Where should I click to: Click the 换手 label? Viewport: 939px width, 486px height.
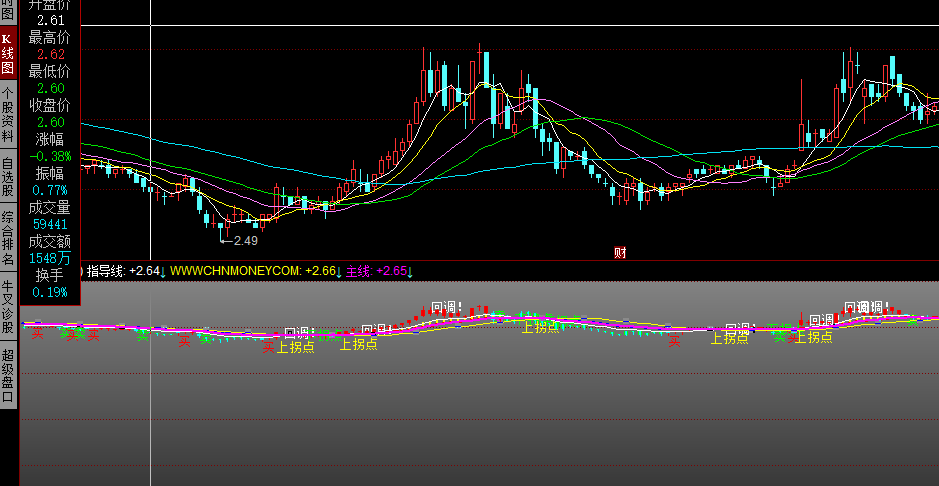coord(50,276)
